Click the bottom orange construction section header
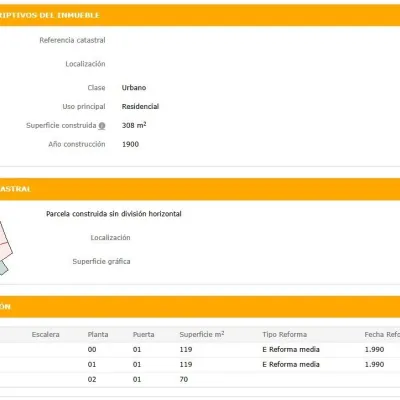This screenshot has height=400, width=400. (x=200, y=307)
